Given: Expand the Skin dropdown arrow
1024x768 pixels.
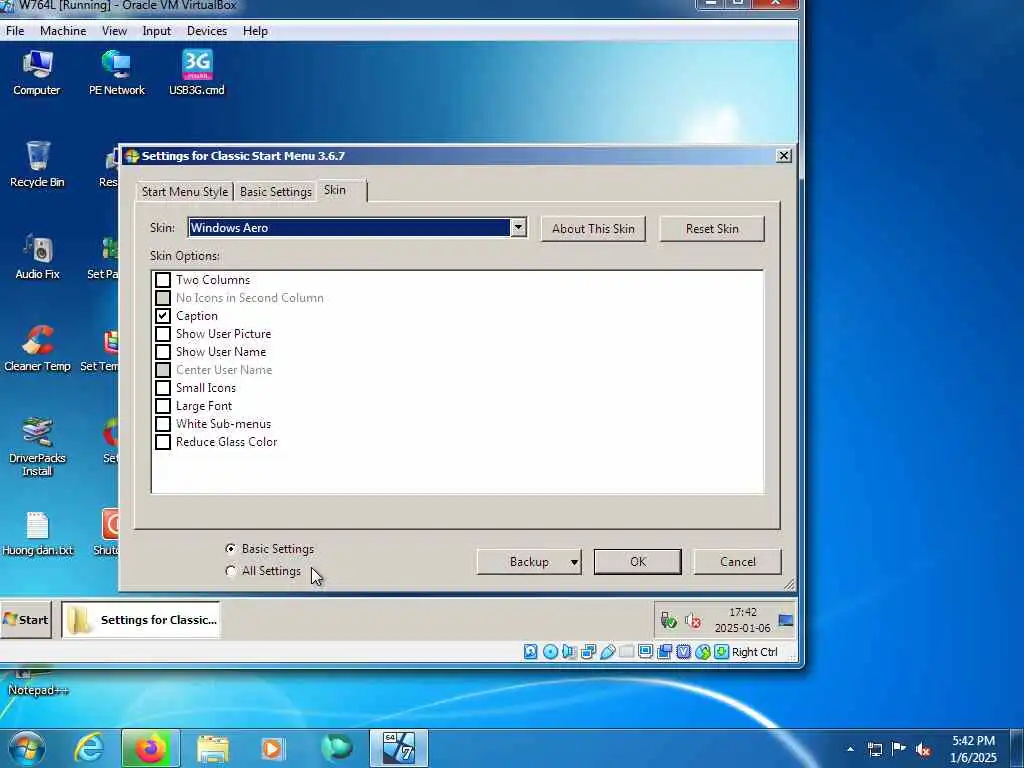Looking at the screenshot, I should point(518,227).
